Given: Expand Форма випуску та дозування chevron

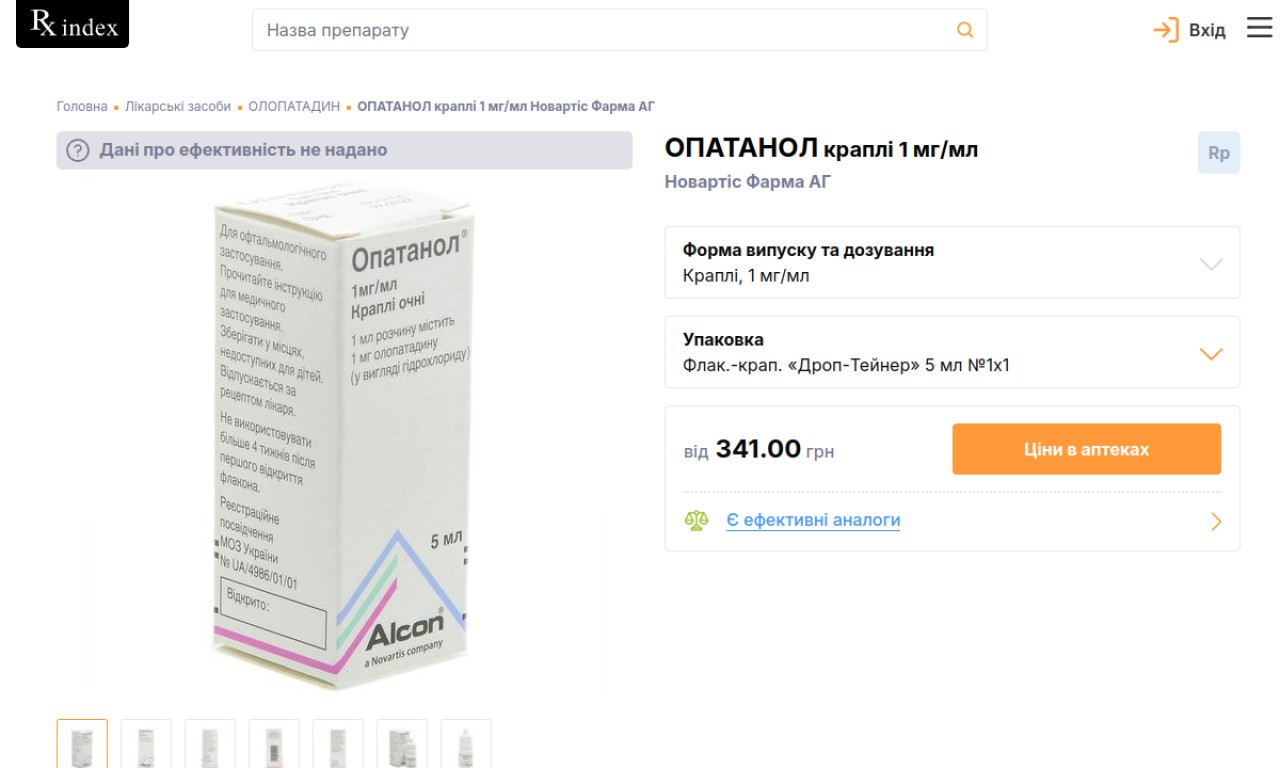Looking at the screenshot, I should pos(1211,264).
